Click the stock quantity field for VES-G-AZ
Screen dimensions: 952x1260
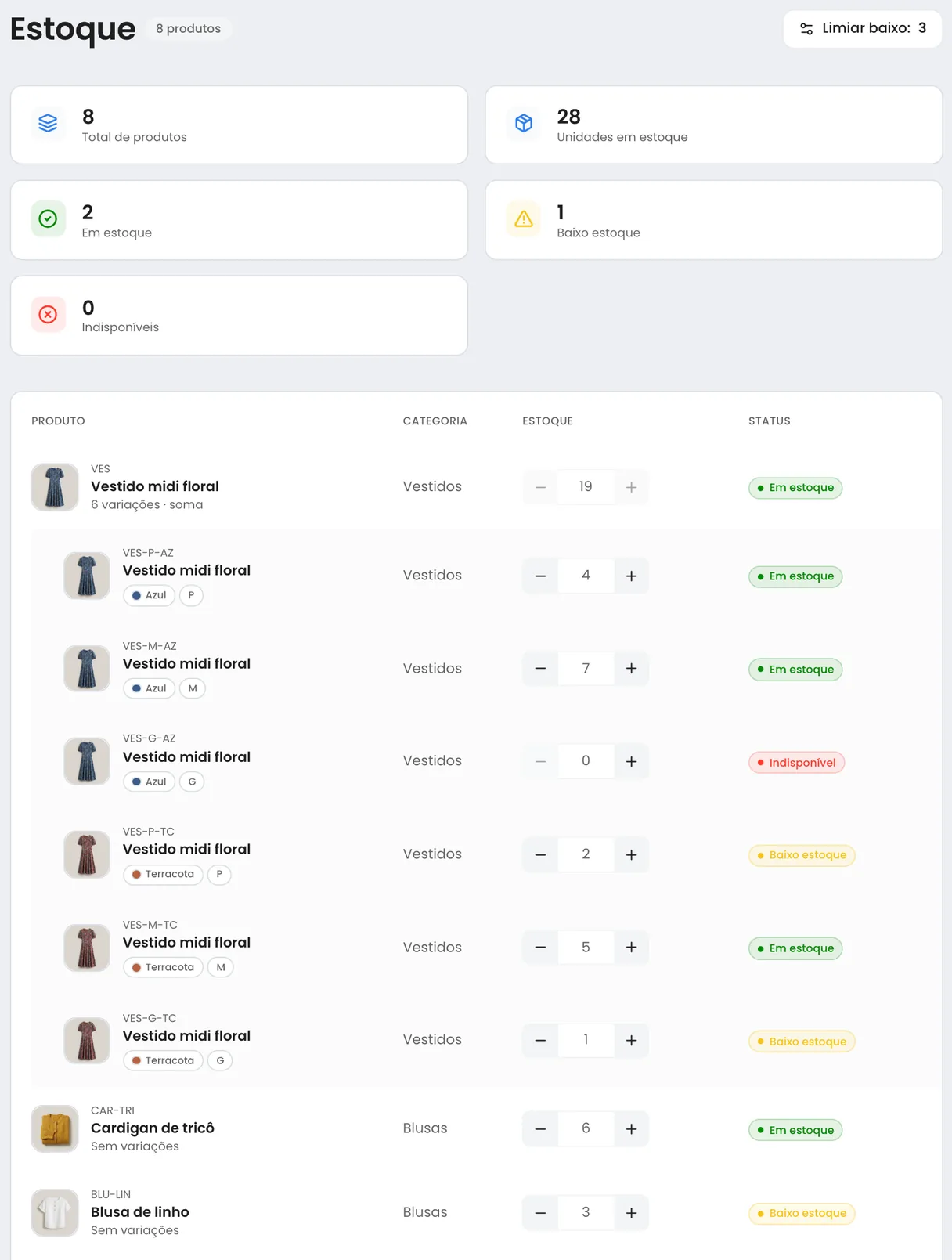point(586,762)
